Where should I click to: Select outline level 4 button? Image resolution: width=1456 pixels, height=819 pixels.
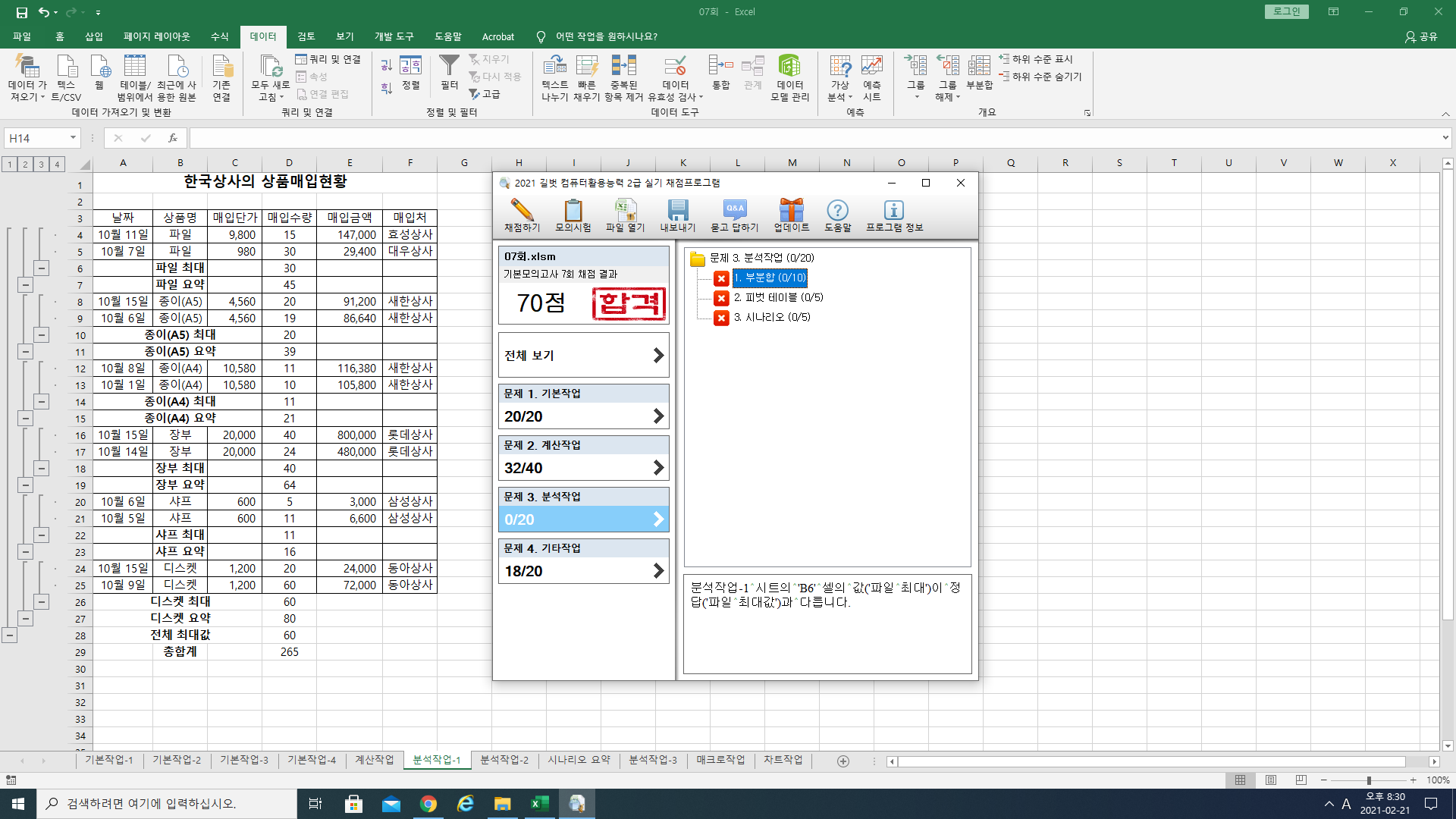point(57,164)
